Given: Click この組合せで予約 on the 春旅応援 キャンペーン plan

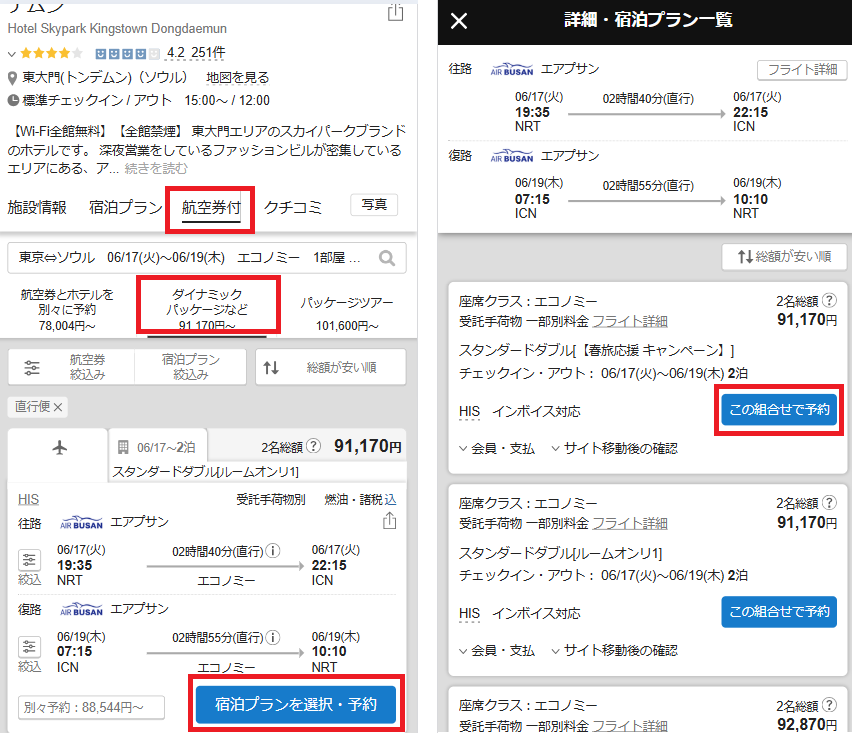Looking at the screenshot, I should tap(778, 410).
